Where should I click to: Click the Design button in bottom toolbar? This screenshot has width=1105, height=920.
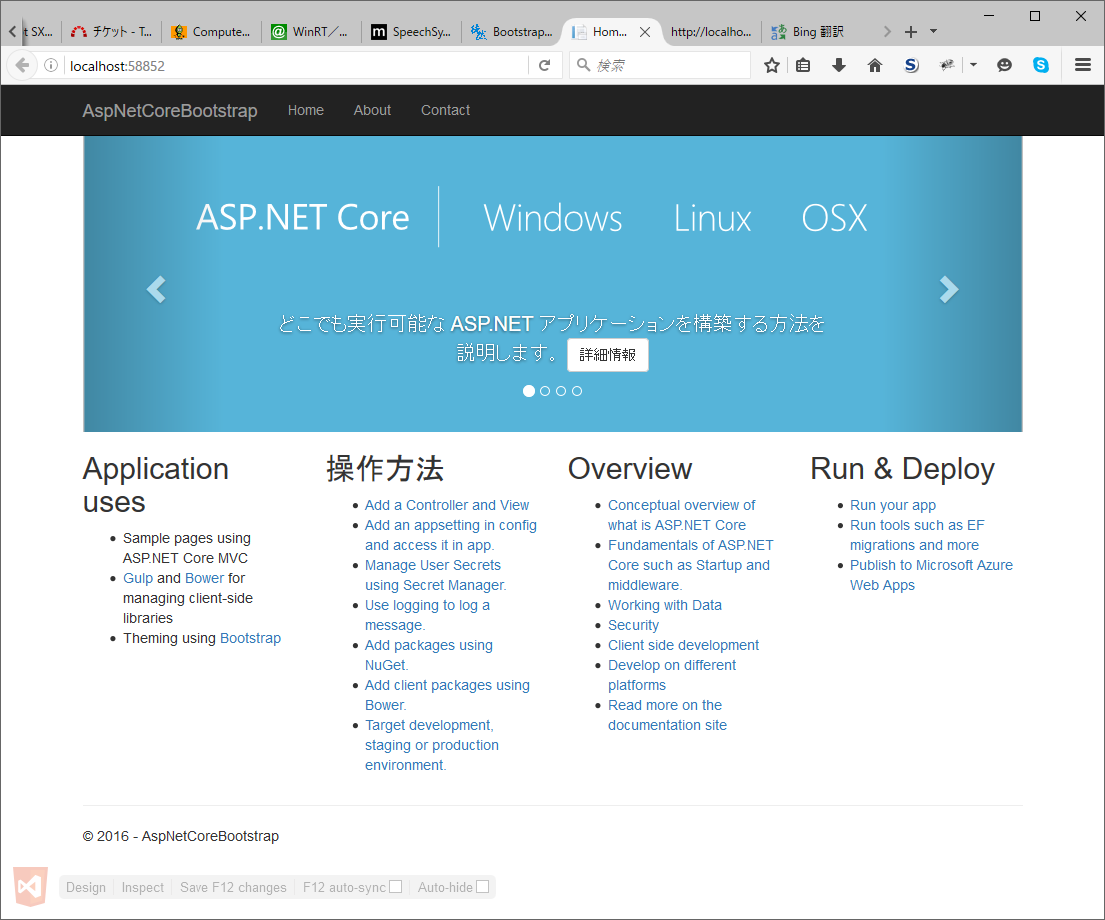tap(86, 887)
